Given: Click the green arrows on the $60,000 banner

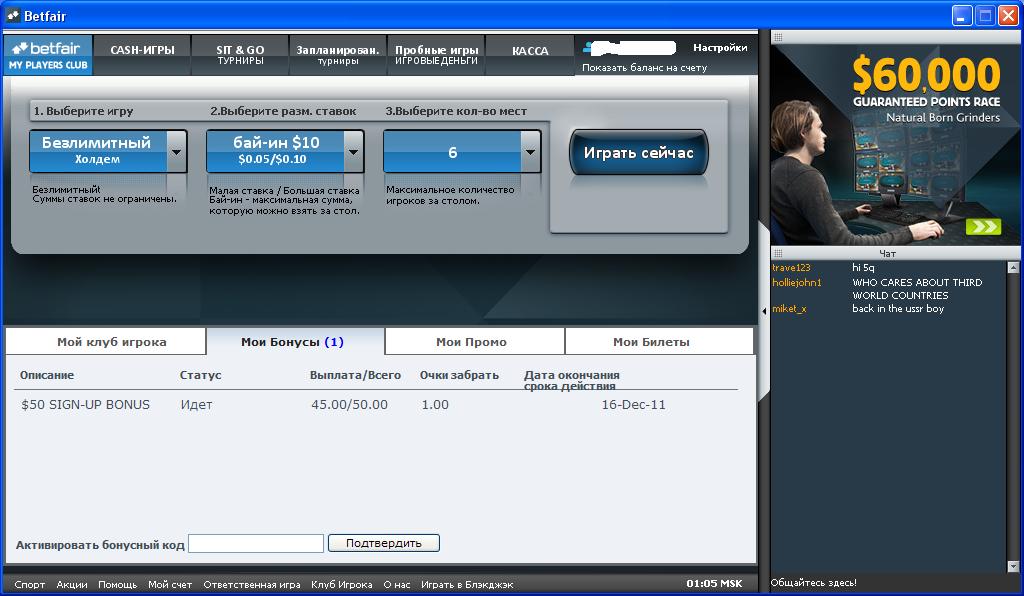Looking at the screenshot, I should (984, 227).
